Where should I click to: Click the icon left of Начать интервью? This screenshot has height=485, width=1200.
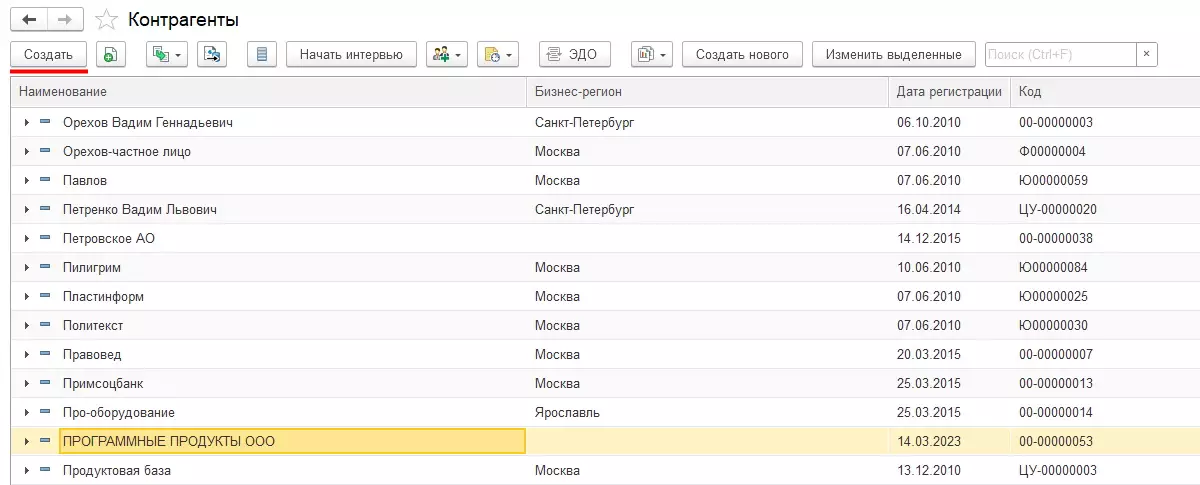point(261,55)
